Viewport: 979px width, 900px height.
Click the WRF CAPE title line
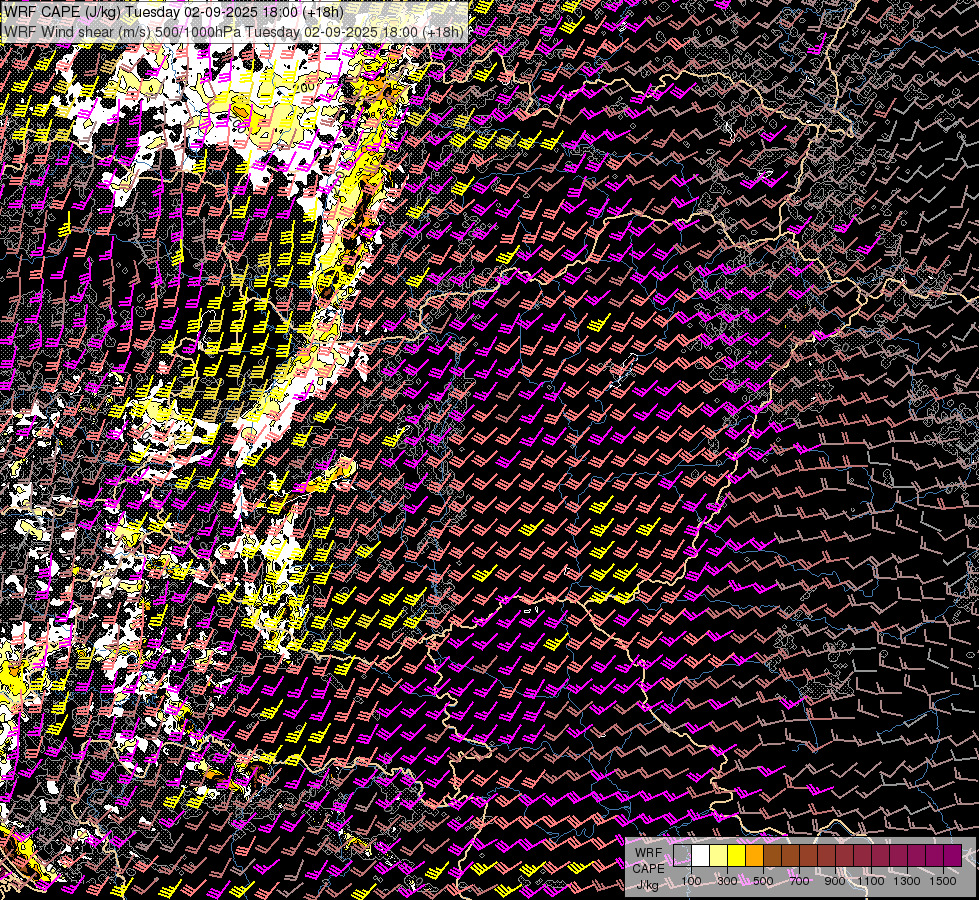(x=173, y=12)
